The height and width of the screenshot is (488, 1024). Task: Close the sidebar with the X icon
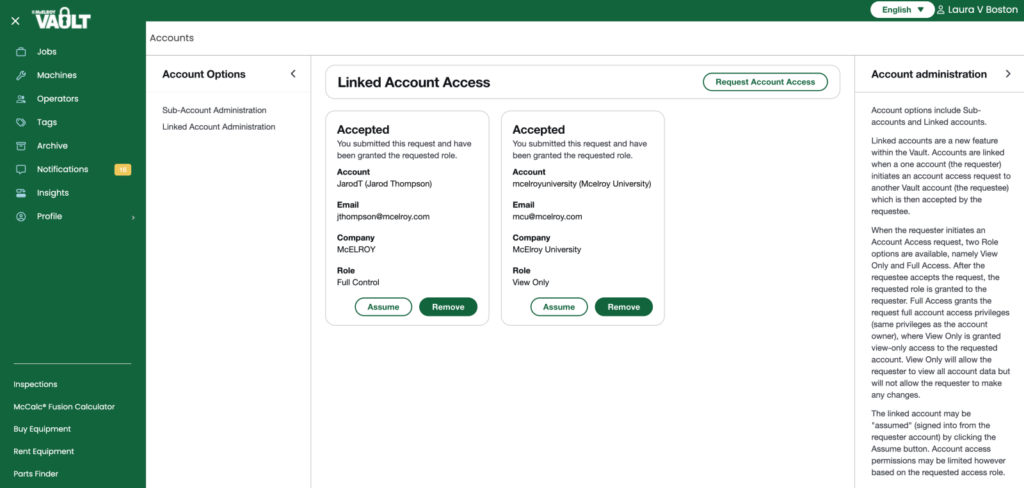[x=16, y=21]
